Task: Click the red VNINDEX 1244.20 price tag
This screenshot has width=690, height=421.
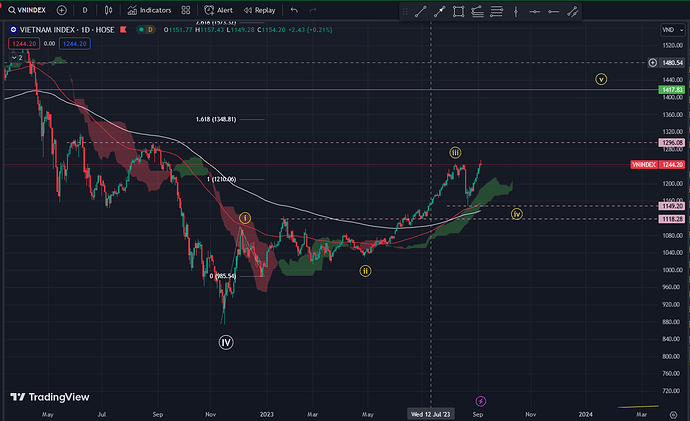Action: tap(657, 165)
